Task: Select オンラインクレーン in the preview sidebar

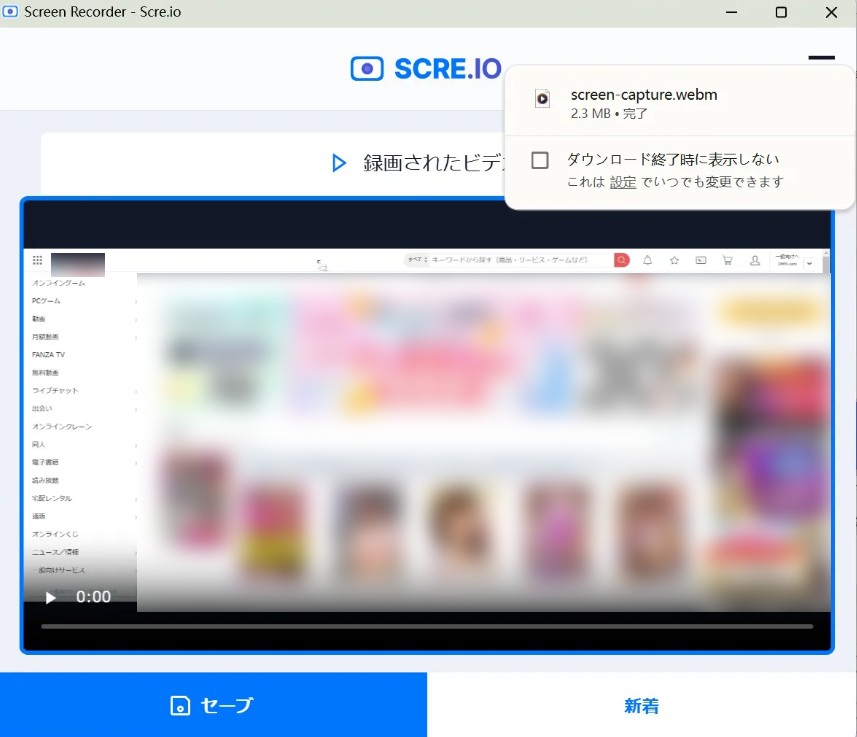Action: pyautogui.click(x=62, y=426)
